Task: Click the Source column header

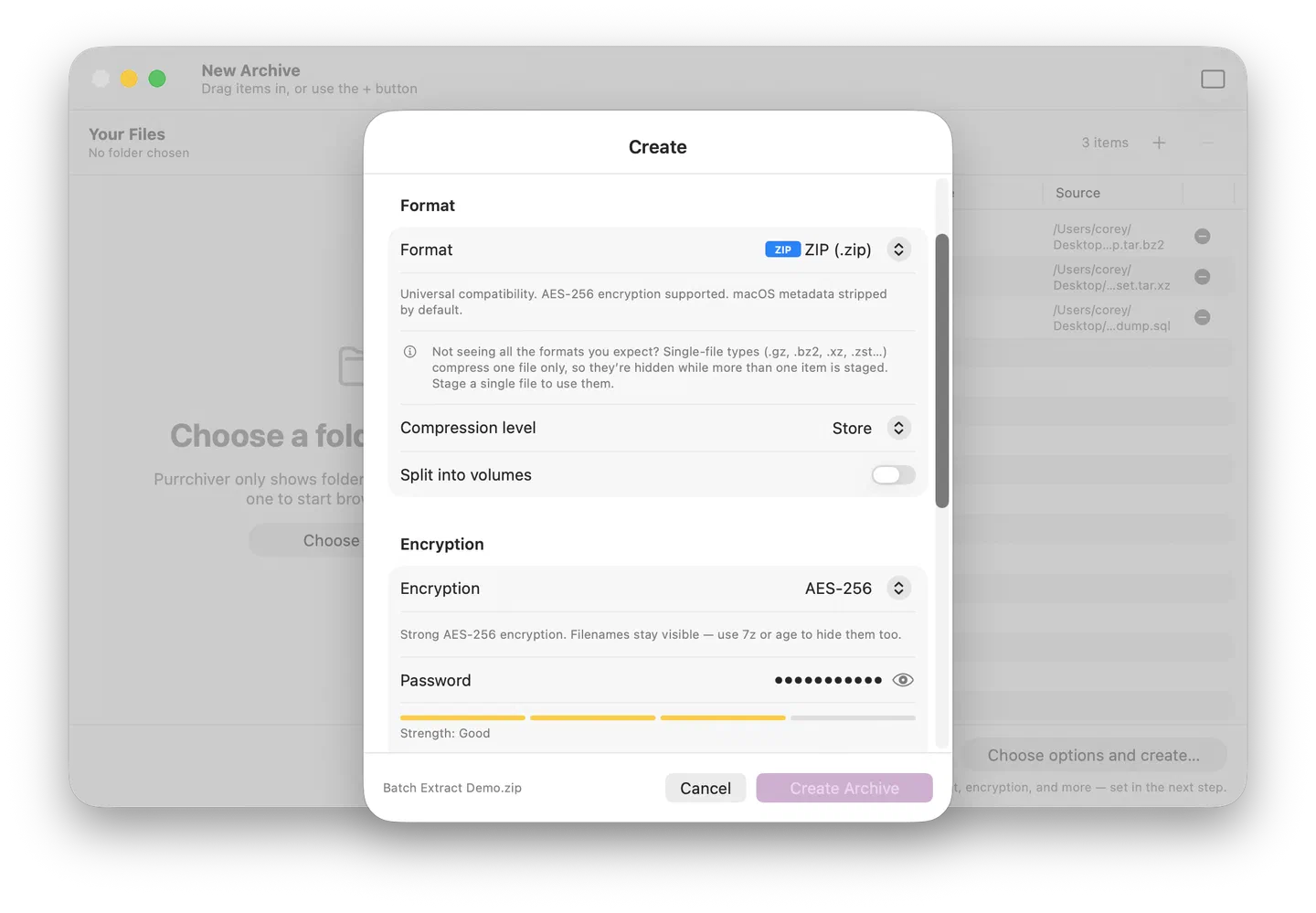Action: point(1078,193)
